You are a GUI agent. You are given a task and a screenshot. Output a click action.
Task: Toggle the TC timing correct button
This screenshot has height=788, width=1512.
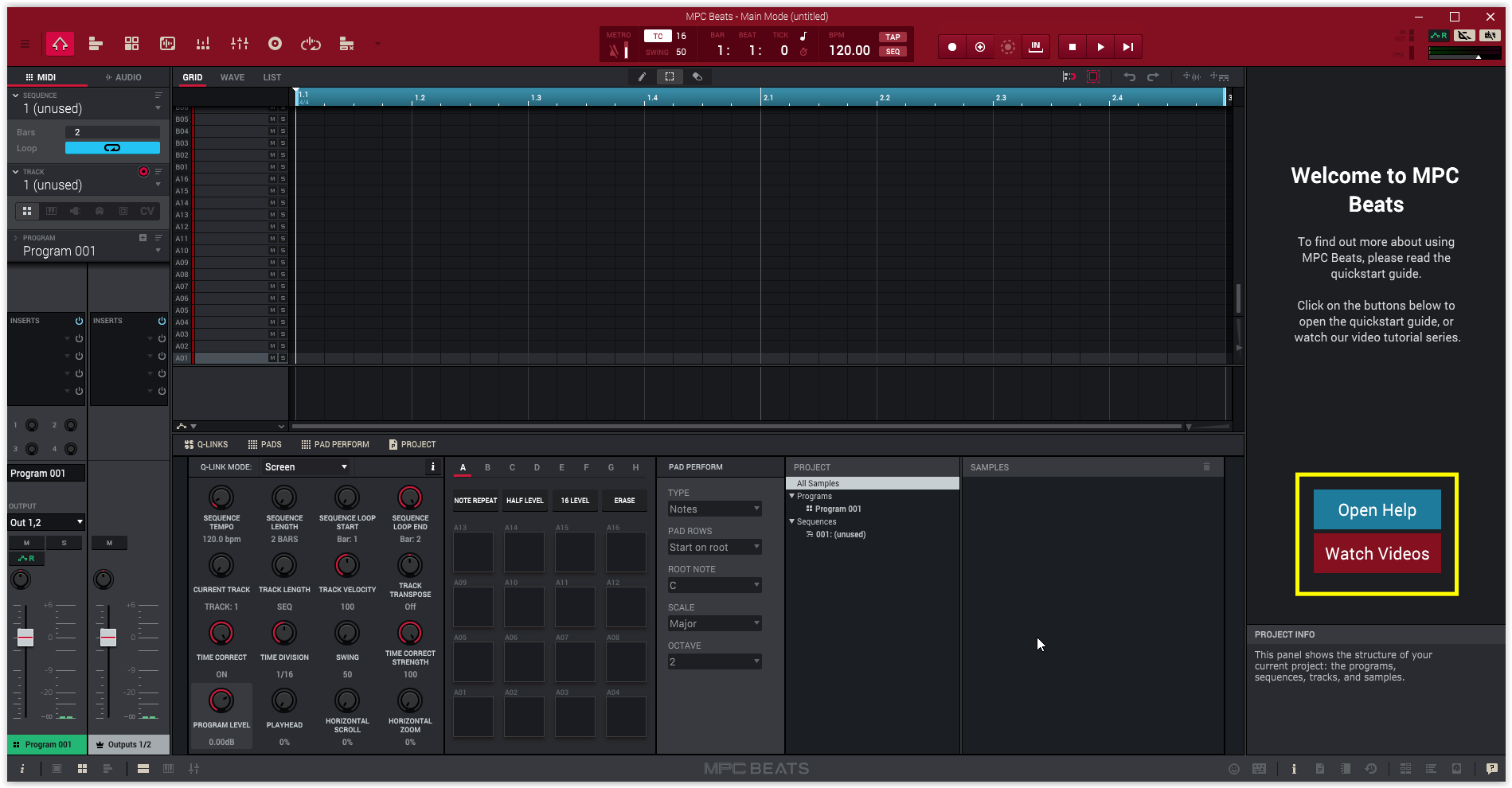pyautogui.click(x=658, y=37)
